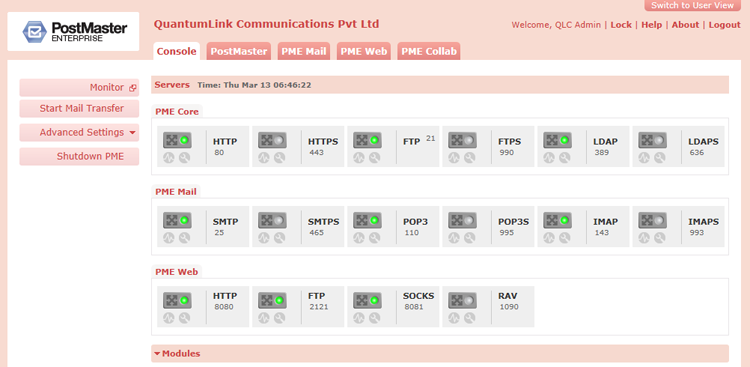Open the PME Web tab
This screenshot has width=750, height=367.
(x=364, y=51)
